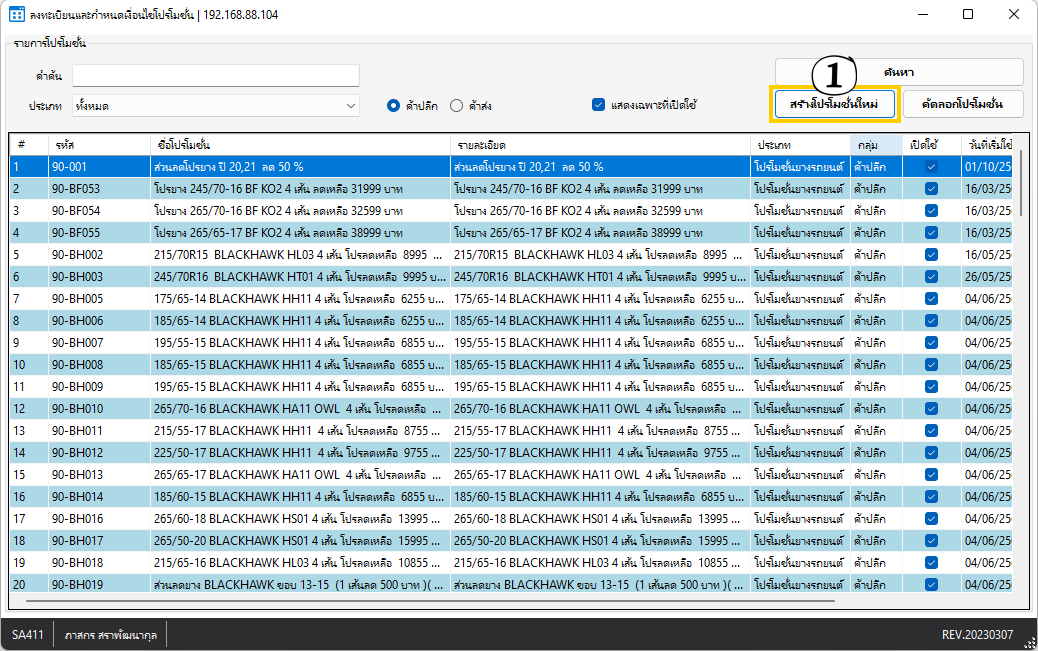Screen dimensions: 1038x651
Task: Open the type dropdown showing ทั้งหมด
Action: coord(215,105)
